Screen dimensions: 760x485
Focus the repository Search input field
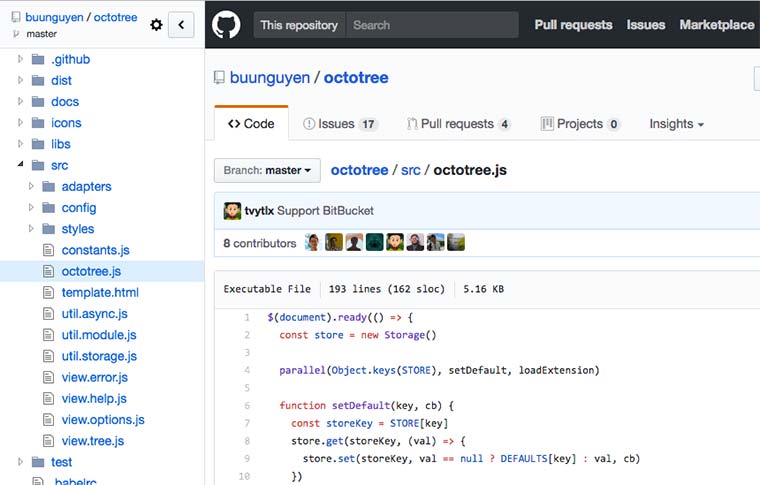(x=432, y=25)
